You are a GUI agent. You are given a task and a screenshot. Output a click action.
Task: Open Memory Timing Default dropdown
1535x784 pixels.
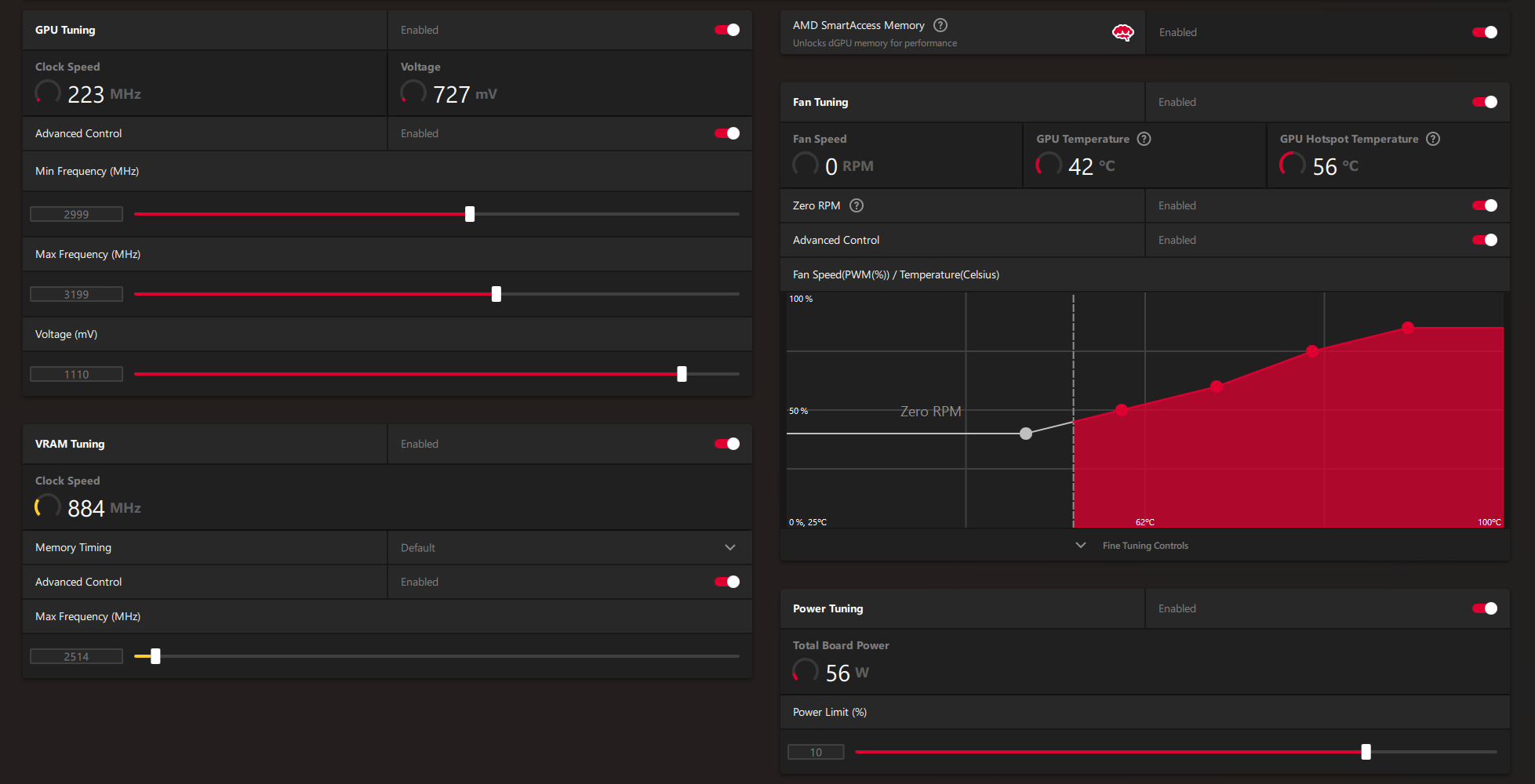569,547
